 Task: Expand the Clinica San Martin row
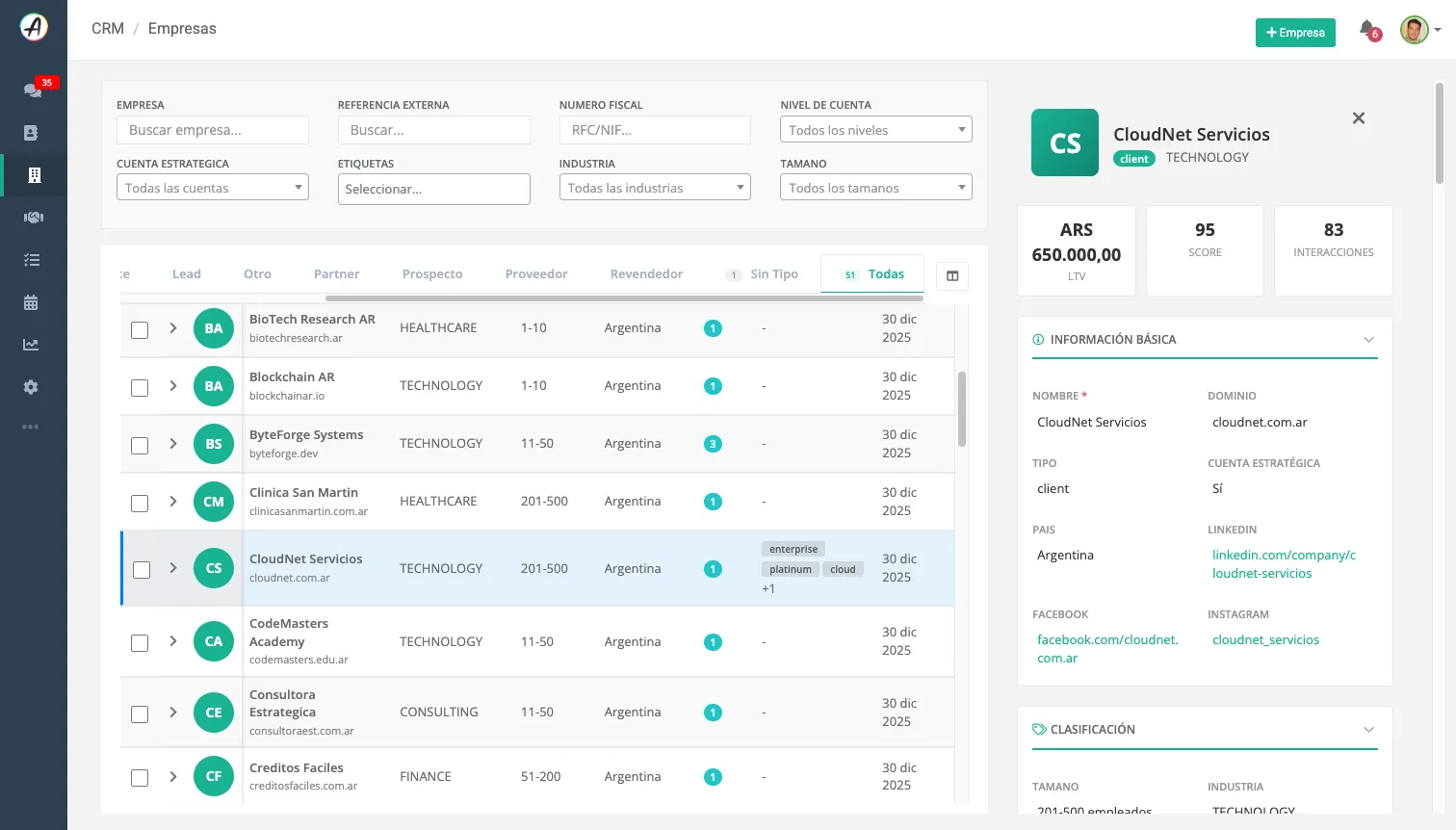click(173, 501)
